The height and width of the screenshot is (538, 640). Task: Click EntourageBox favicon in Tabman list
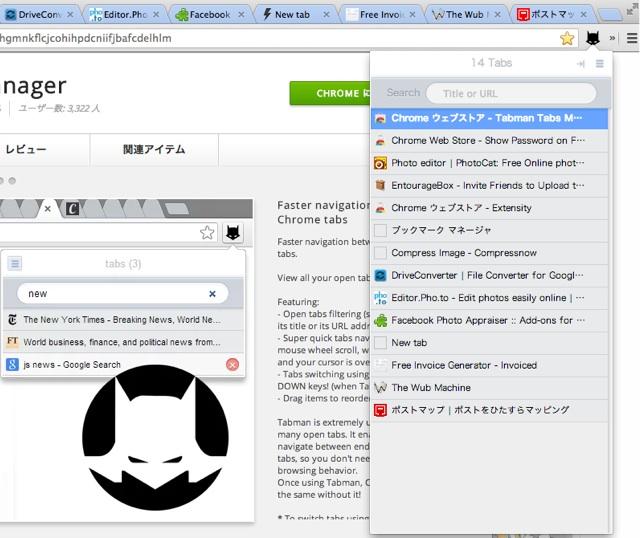(380, 186)
